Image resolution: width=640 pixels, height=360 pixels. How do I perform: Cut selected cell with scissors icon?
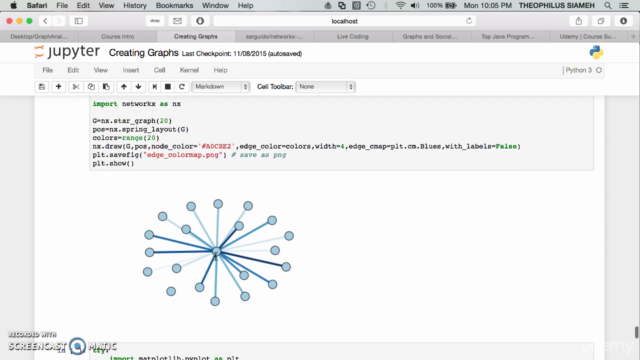point(76,87)
